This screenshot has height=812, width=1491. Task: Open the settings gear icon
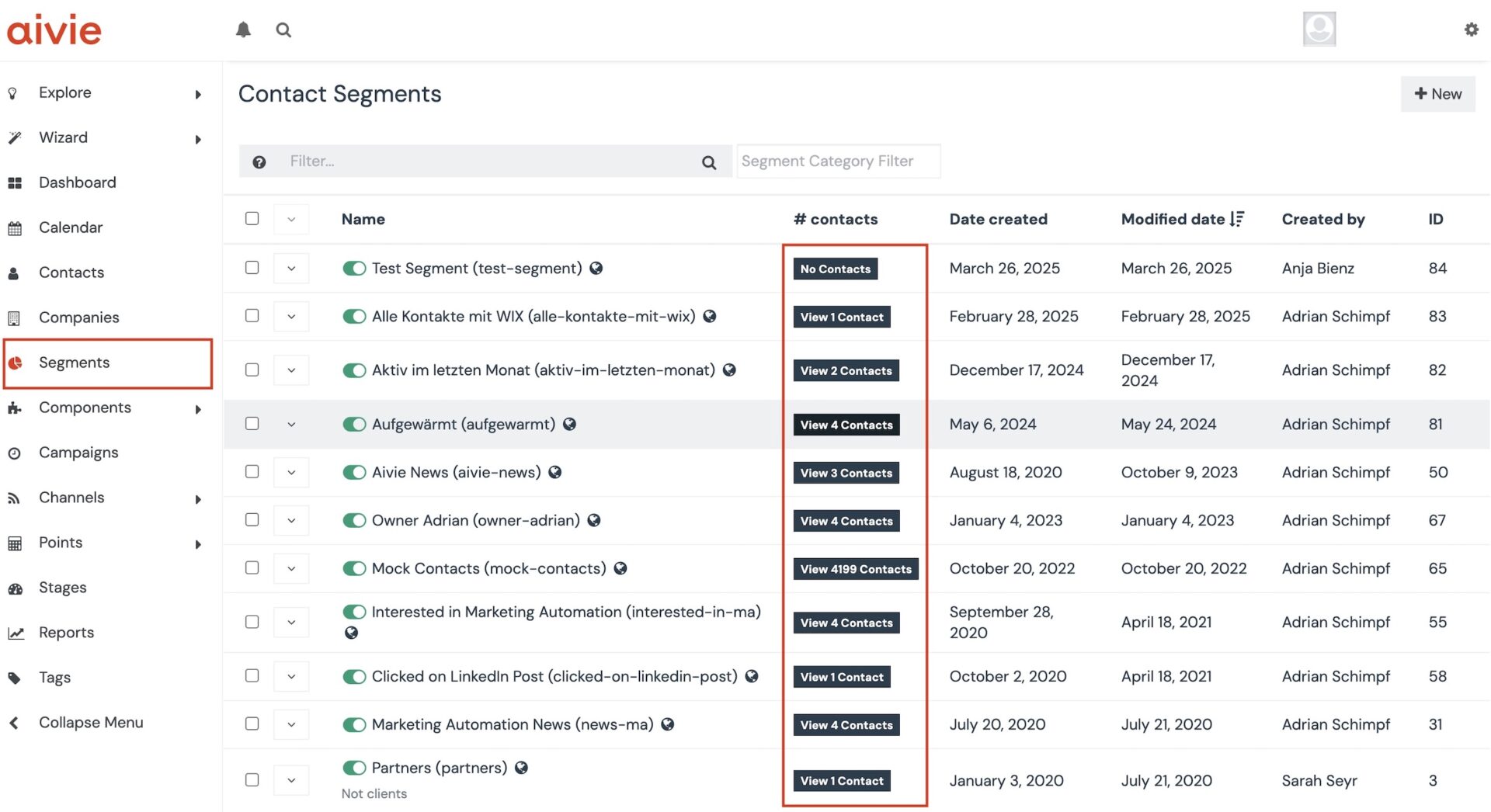(1471, 29)
